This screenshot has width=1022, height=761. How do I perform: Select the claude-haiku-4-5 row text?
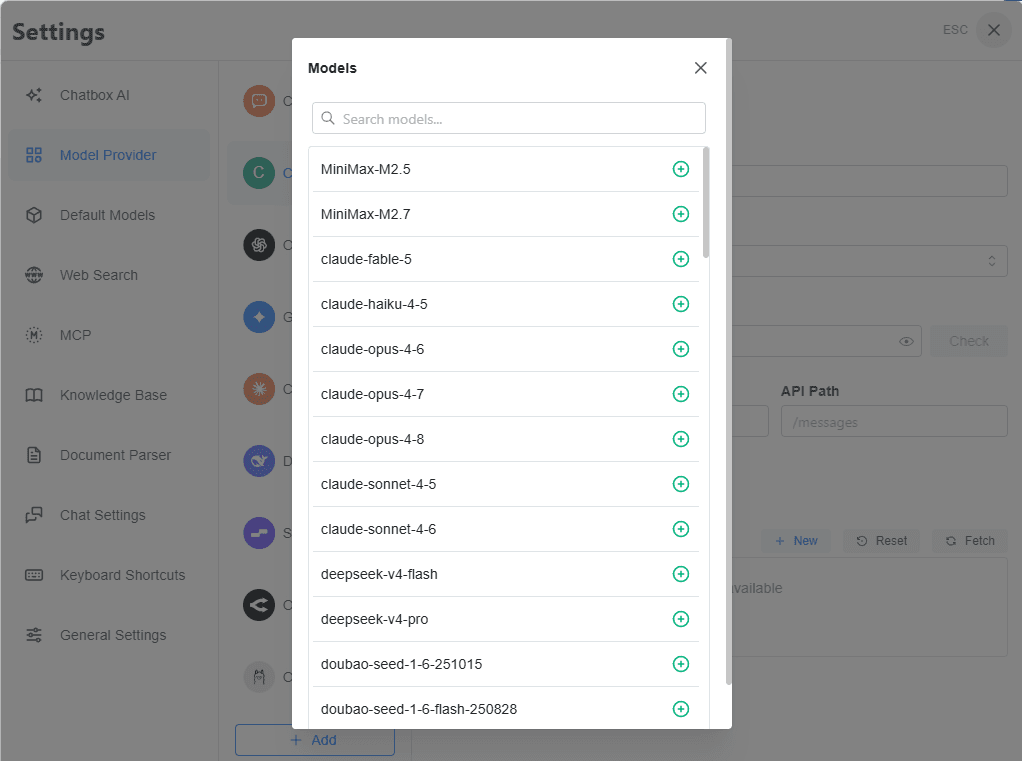pos(374,304)
